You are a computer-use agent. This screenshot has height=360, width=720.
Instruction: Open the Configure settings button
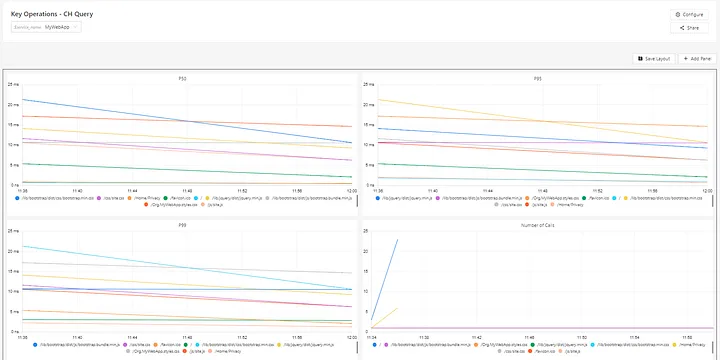coord(689,15)
